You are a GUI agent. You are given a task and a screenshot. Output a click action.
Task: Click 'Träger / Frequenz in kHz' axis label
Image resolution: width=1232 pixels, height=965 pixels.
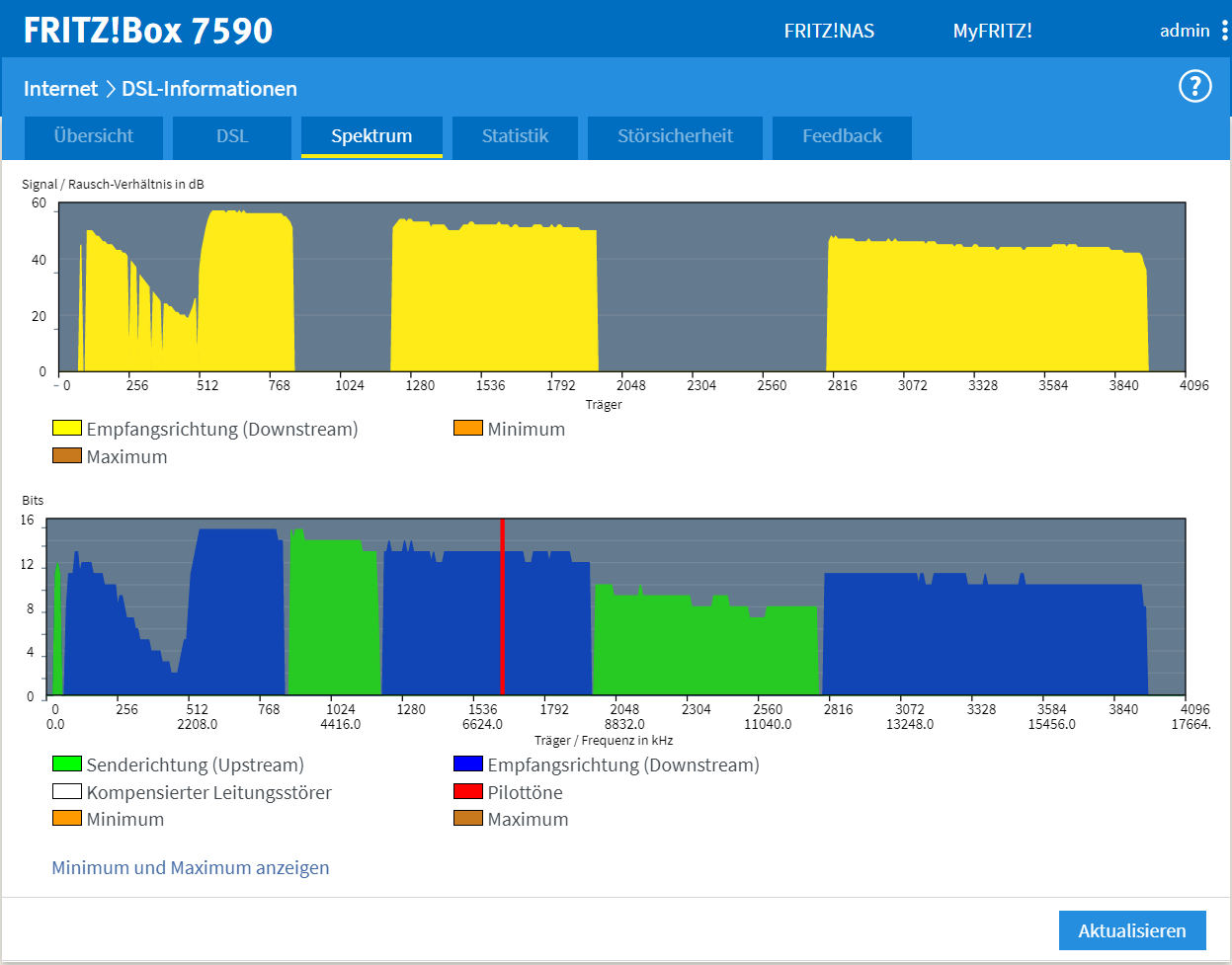point(604,741)
